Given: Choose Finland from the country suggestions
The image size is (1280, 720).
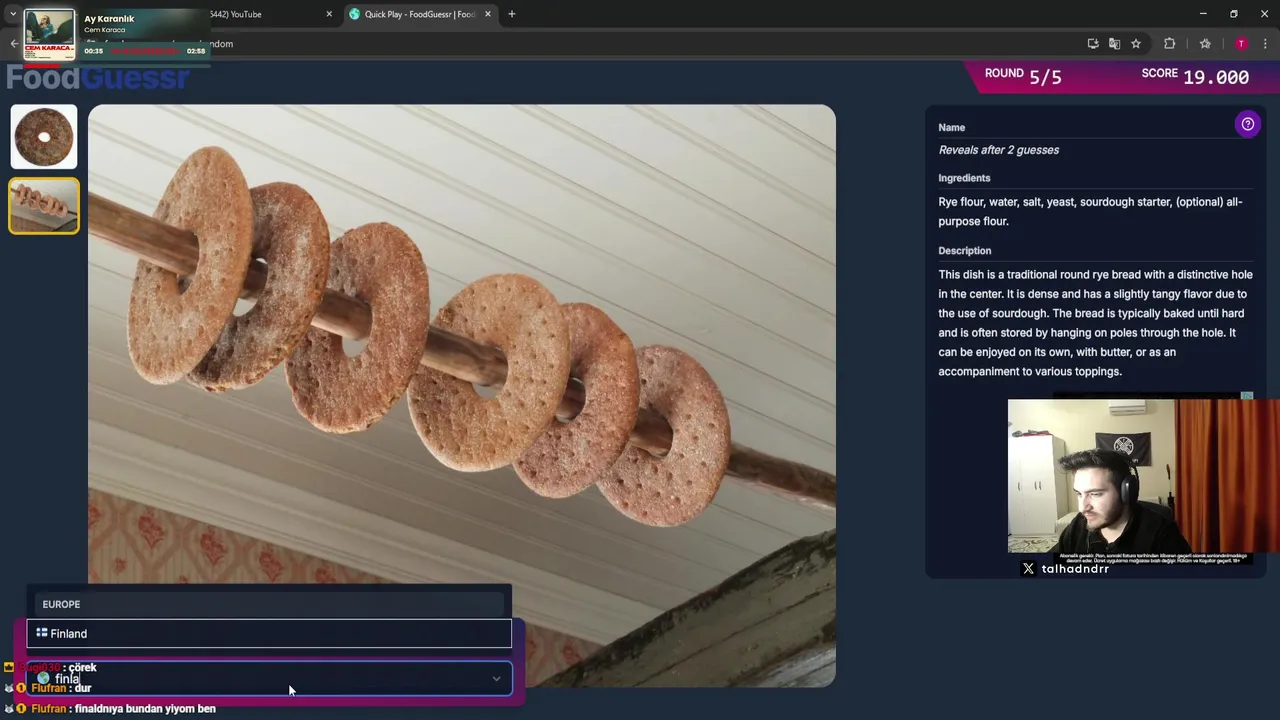Looking at the screenshot, I should [x=269, y=633].
